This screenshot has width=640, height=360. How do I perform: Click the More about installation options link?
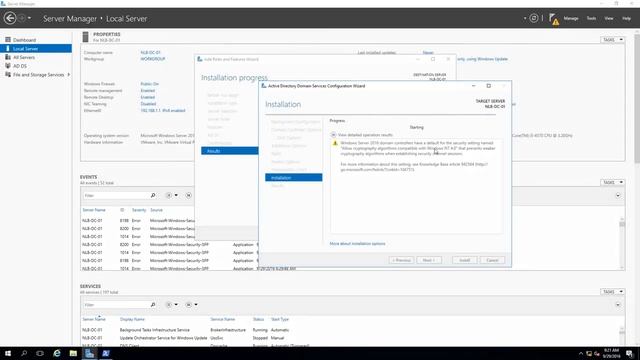[x=358, y=244]
